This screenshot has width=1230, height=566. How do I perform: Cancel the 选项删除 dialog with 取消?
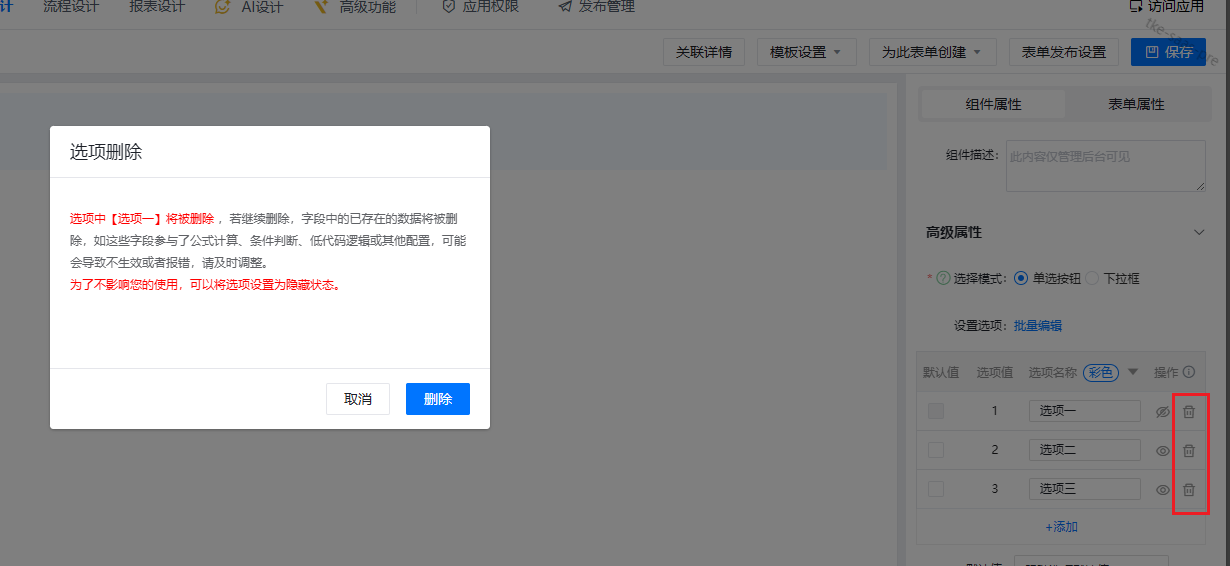358,399
